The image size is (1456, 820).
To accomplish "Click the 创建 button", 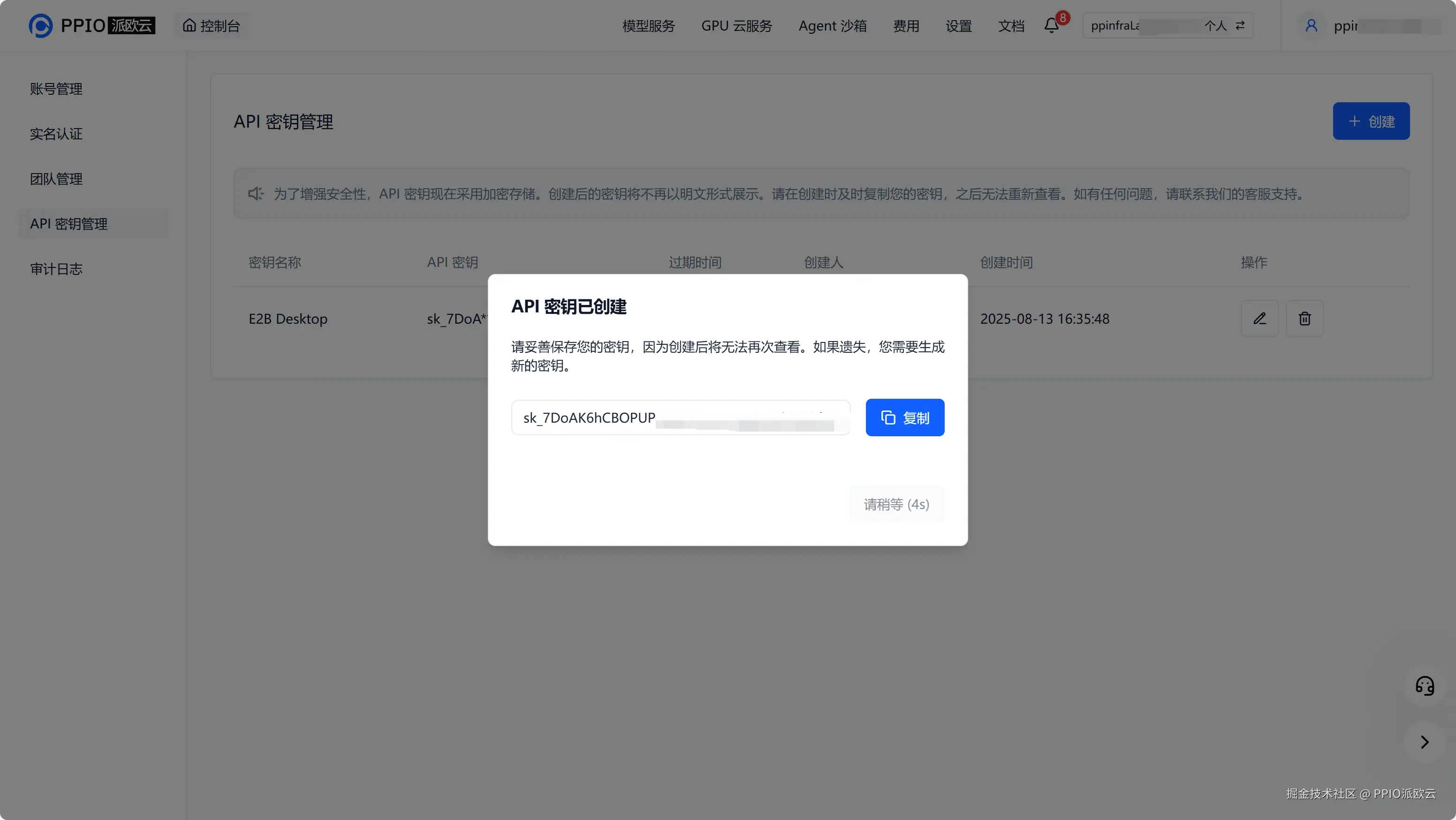I will pos(1371,121).
